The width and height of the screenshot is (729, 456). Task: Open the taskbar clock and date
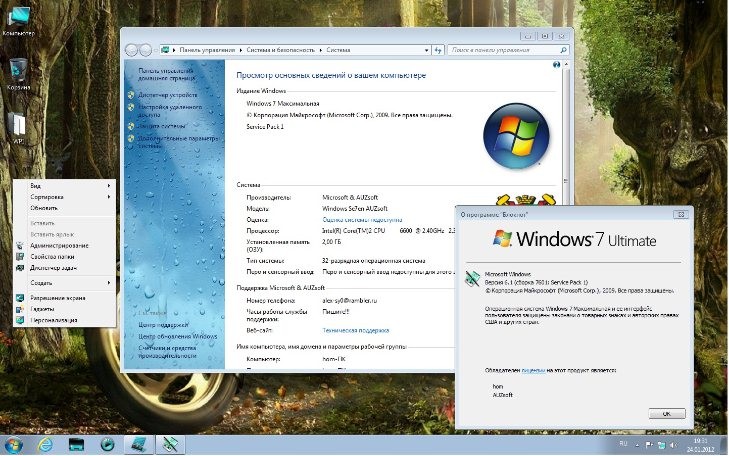700,445
